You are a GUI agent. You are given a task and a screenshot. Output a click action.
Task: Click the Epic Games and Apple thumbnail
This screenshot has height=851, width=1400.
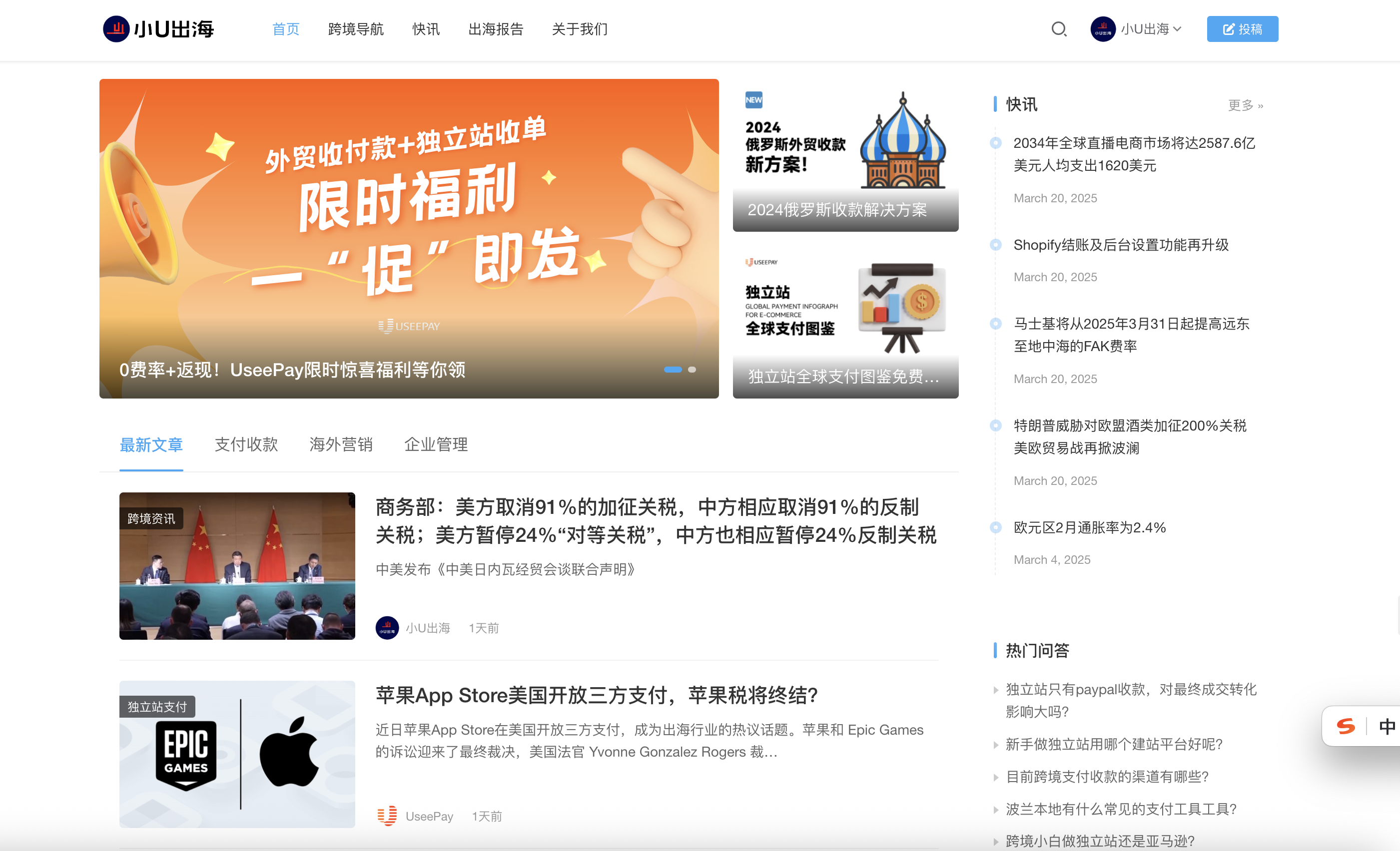click(x=237, y=754)
